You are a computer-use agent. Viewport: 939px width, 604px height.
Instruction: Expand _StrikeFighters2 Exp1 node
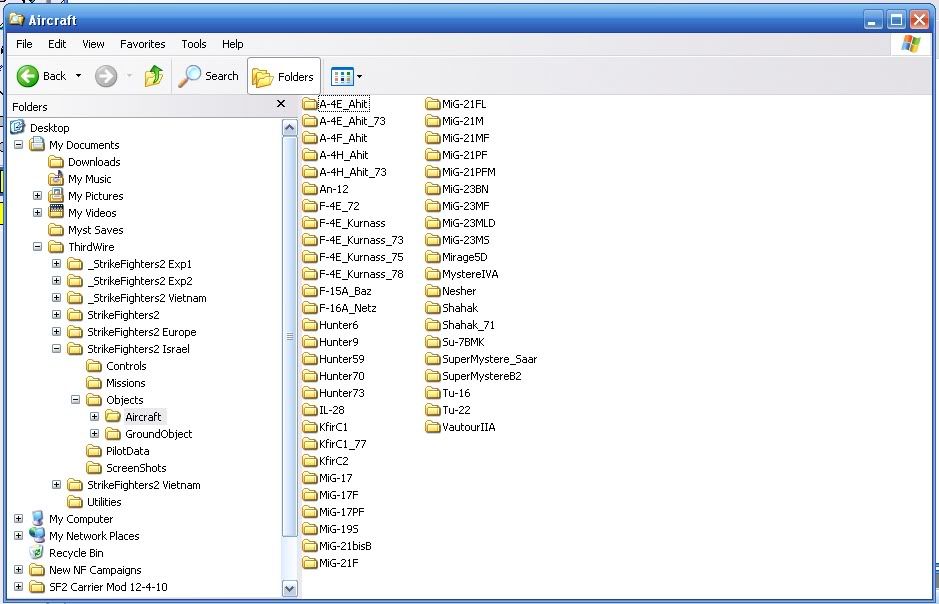click(56, 263)
